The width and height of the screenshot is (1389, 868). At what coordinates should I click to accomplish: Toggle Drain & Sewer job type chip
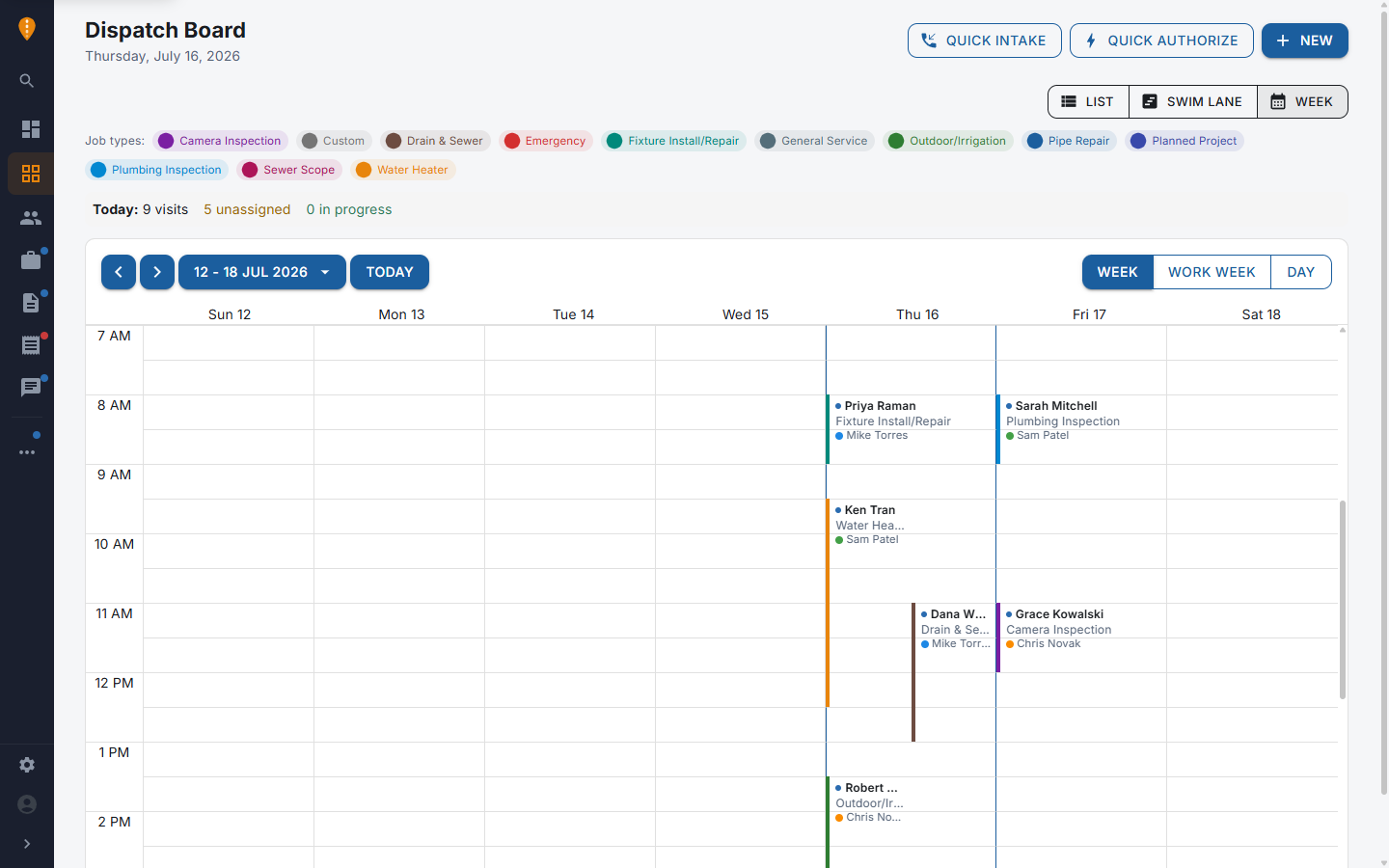tap(435, 141)
